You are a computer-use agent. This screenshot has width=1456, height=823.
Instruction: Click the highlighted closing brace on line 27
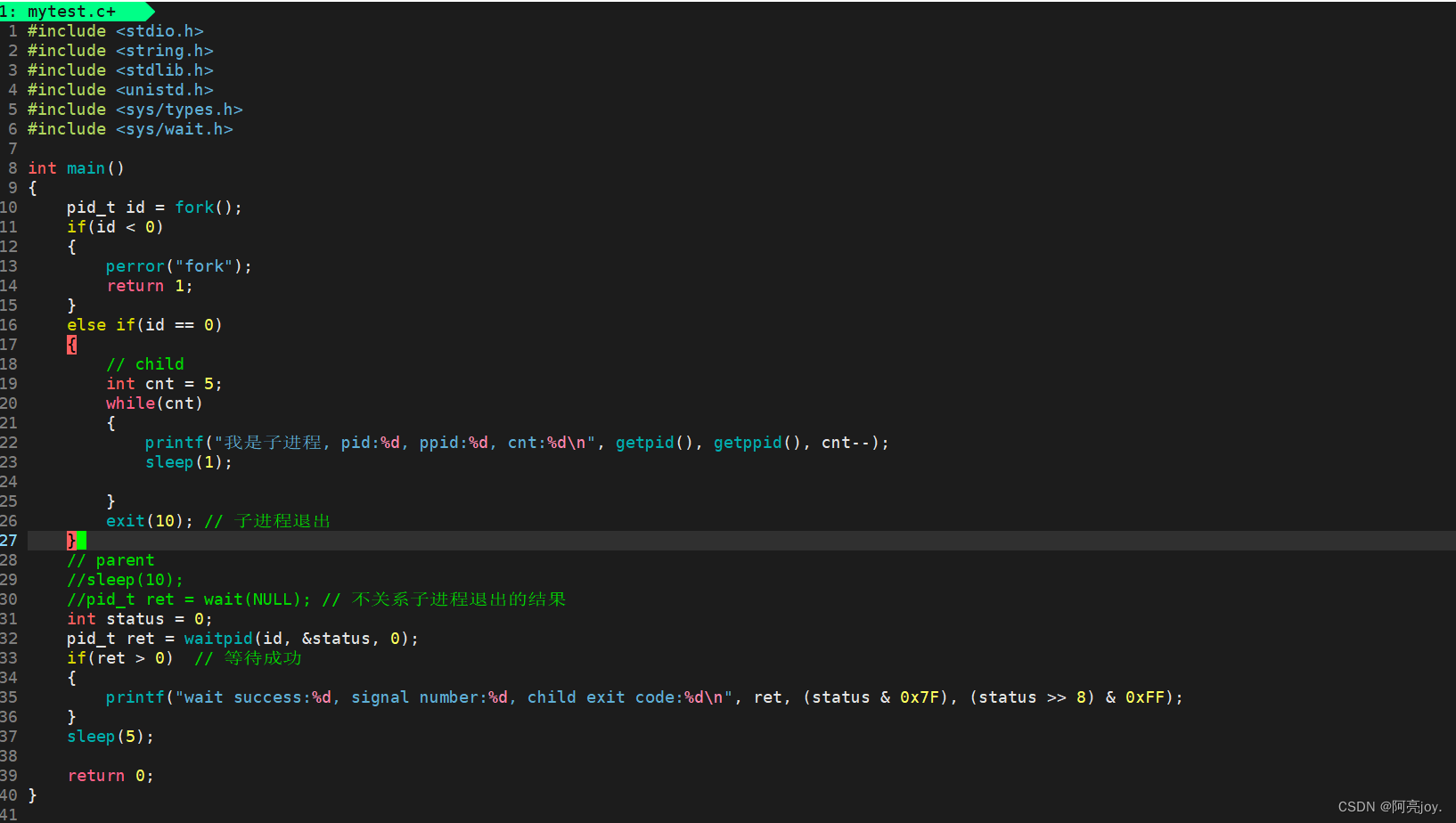pos(71,541)
